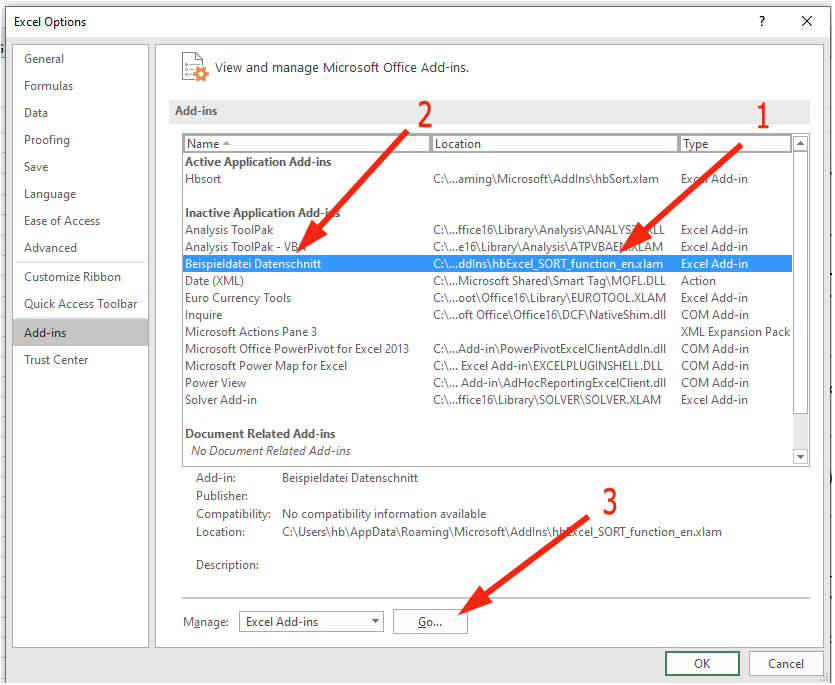
Task: Sort list by Name column header
Action: pos(307,144)
